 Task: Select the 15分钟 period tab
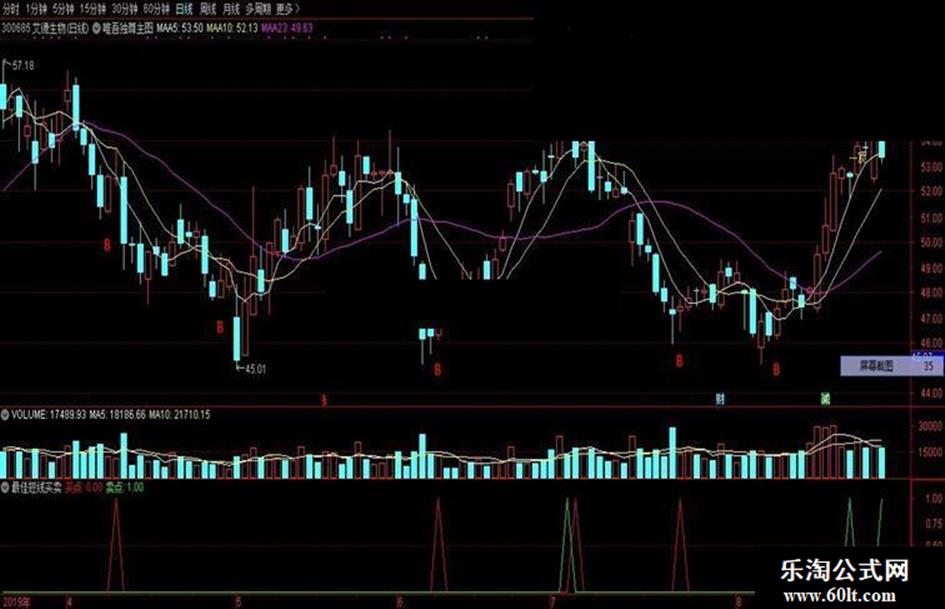click(x=93, y=9)
